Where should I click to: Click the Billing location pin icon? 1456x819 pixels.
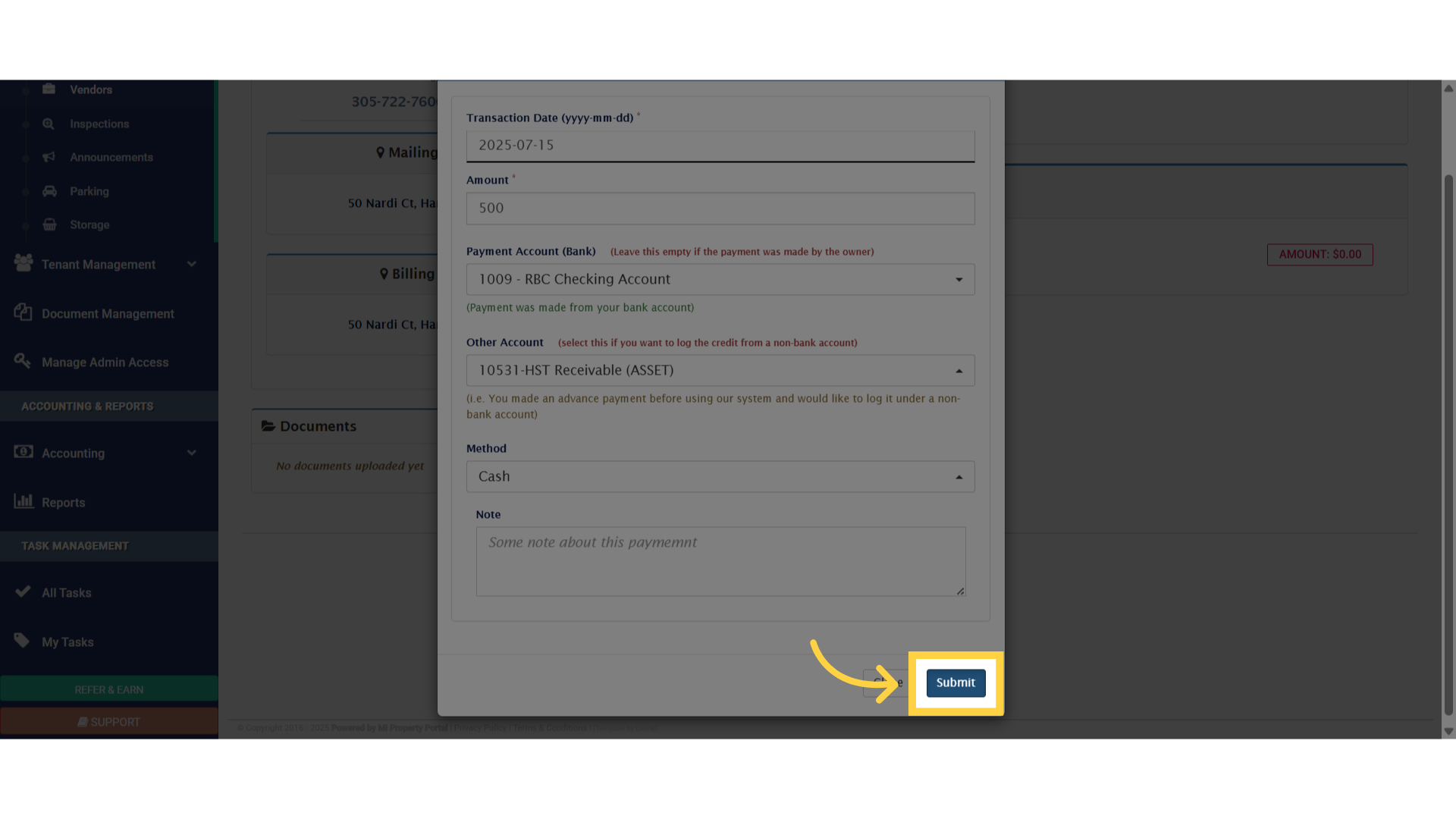[384, 274]
